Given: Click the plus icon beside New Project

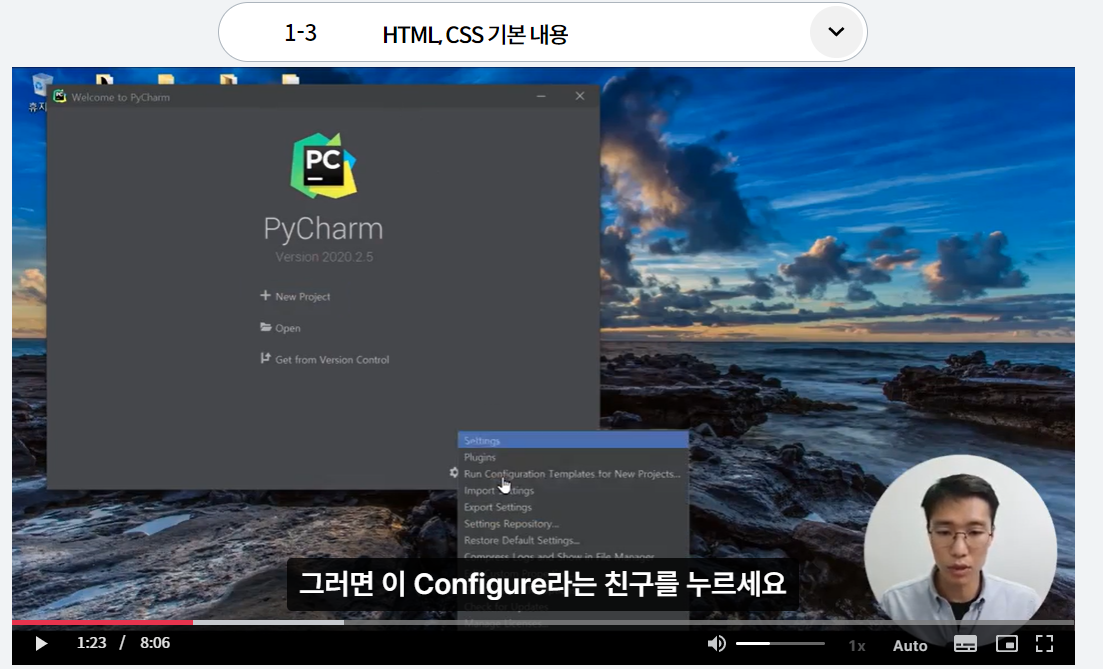Looking at the screenshot, I should pos(265,295).
